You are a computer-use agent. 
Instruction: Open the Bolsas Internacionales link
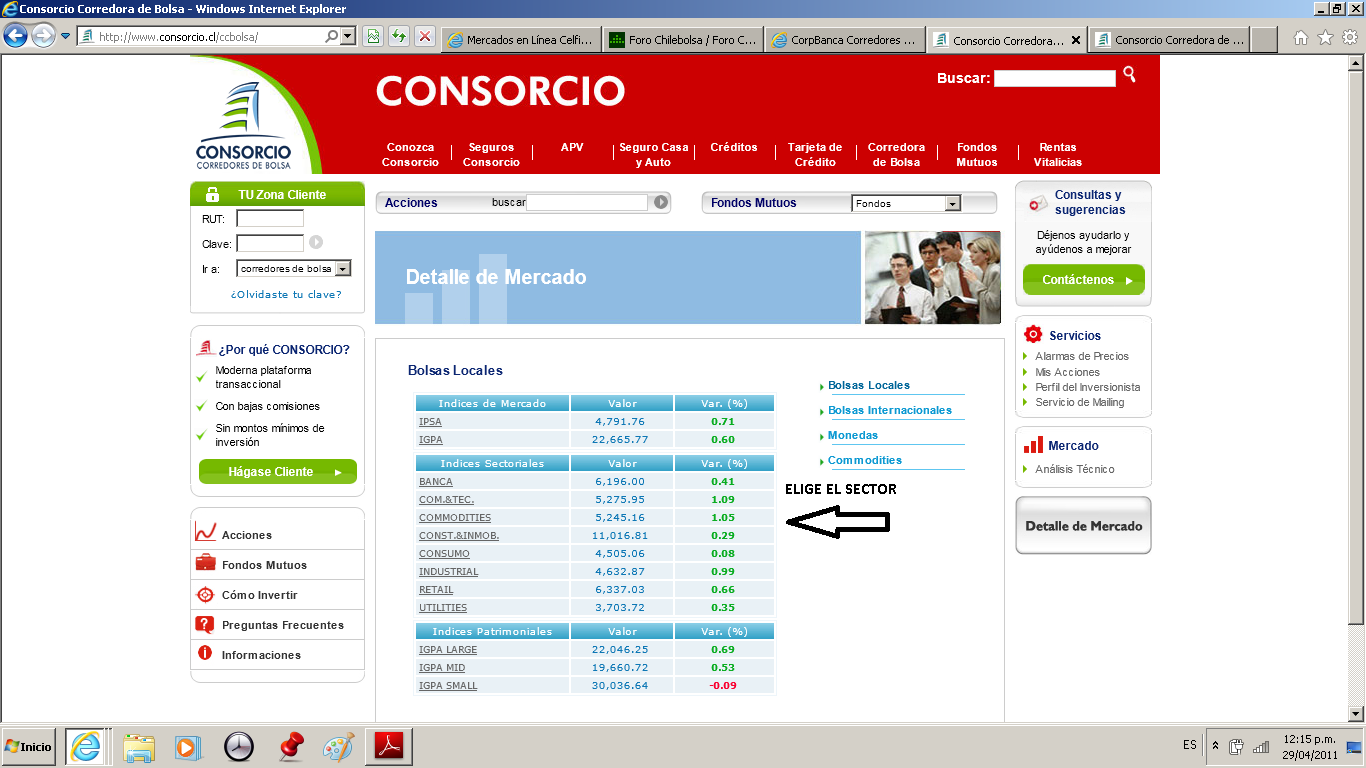coord(890,410)
